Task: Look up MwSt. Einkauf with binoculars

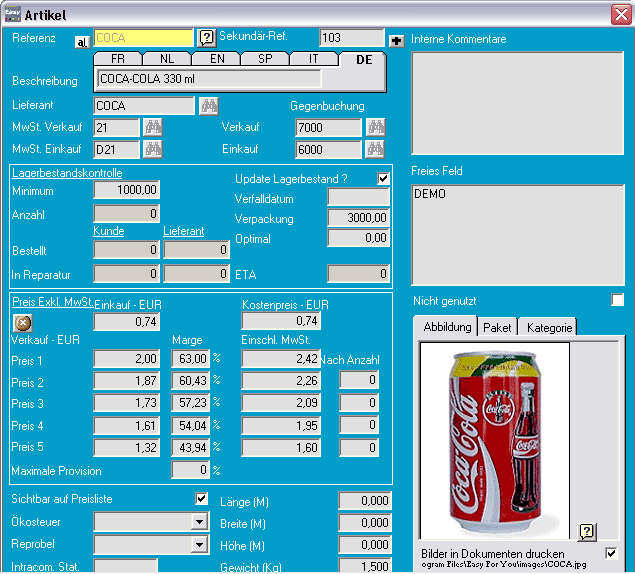Action: click(153, 149)
